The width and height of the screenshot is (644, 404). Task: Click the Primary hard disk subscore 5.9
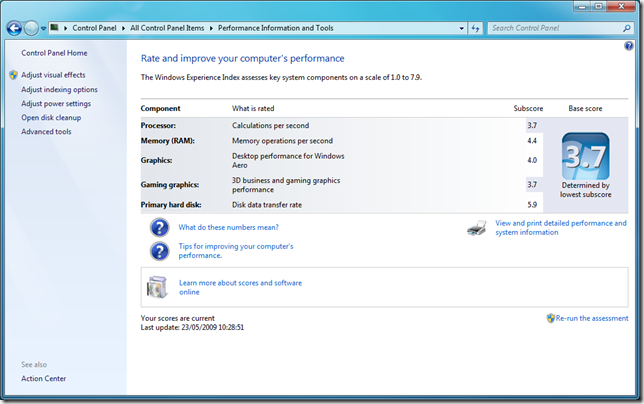click(532, 204)
